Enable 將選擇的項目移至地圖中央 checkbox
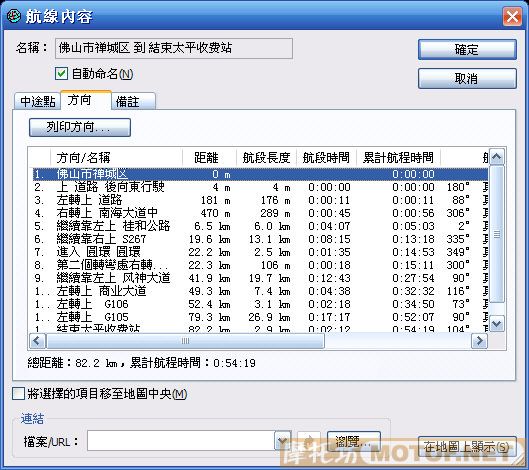The image size is (529, 470). pos(18,393)
